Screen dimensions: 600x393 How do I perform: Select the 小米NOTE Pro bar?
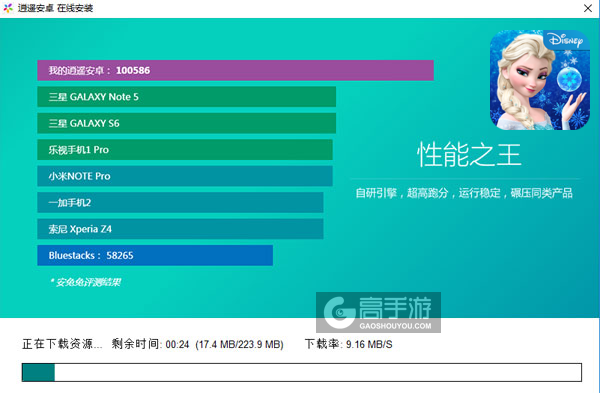coord(185,176)
